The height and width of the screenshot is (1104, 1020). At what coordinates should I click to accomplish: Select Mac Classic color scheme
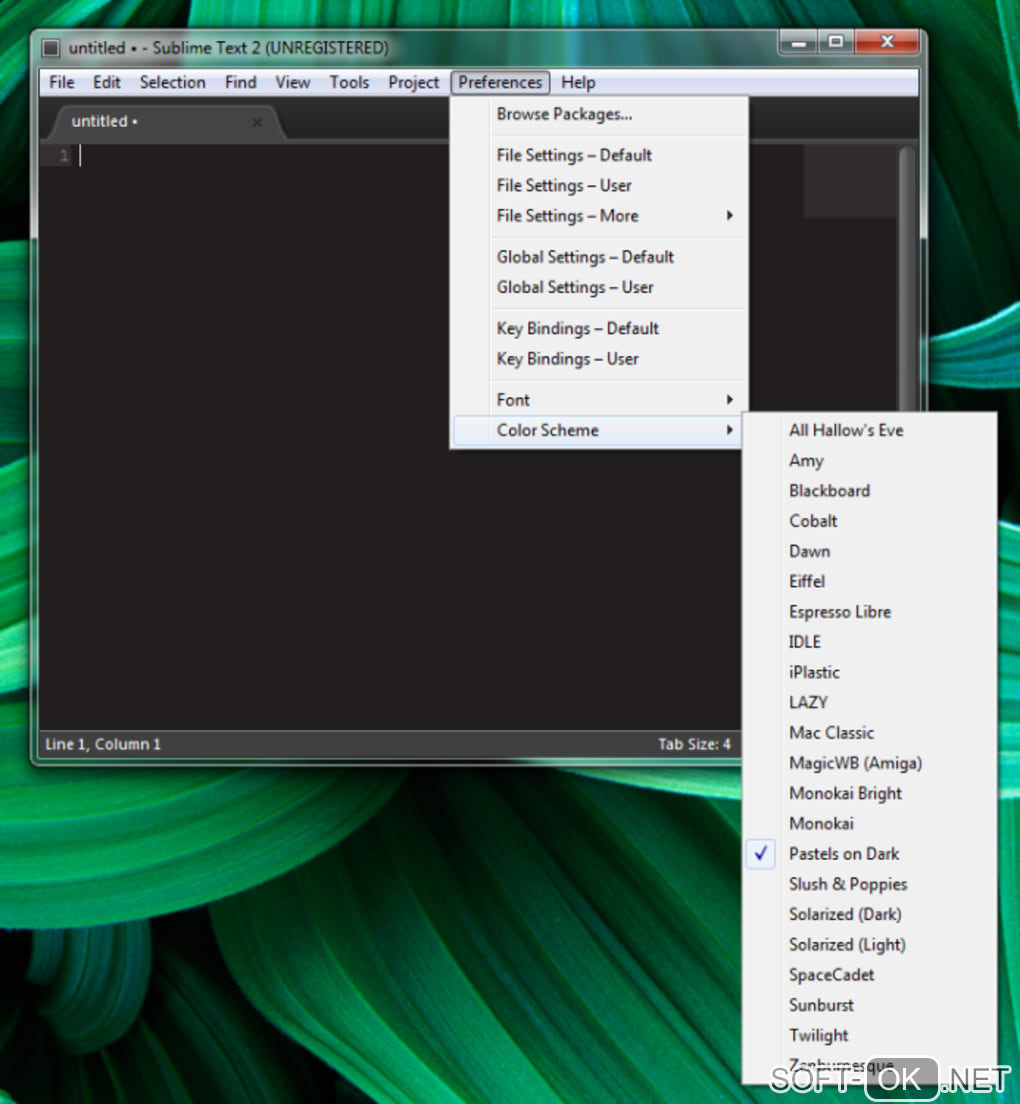(869, 733)
